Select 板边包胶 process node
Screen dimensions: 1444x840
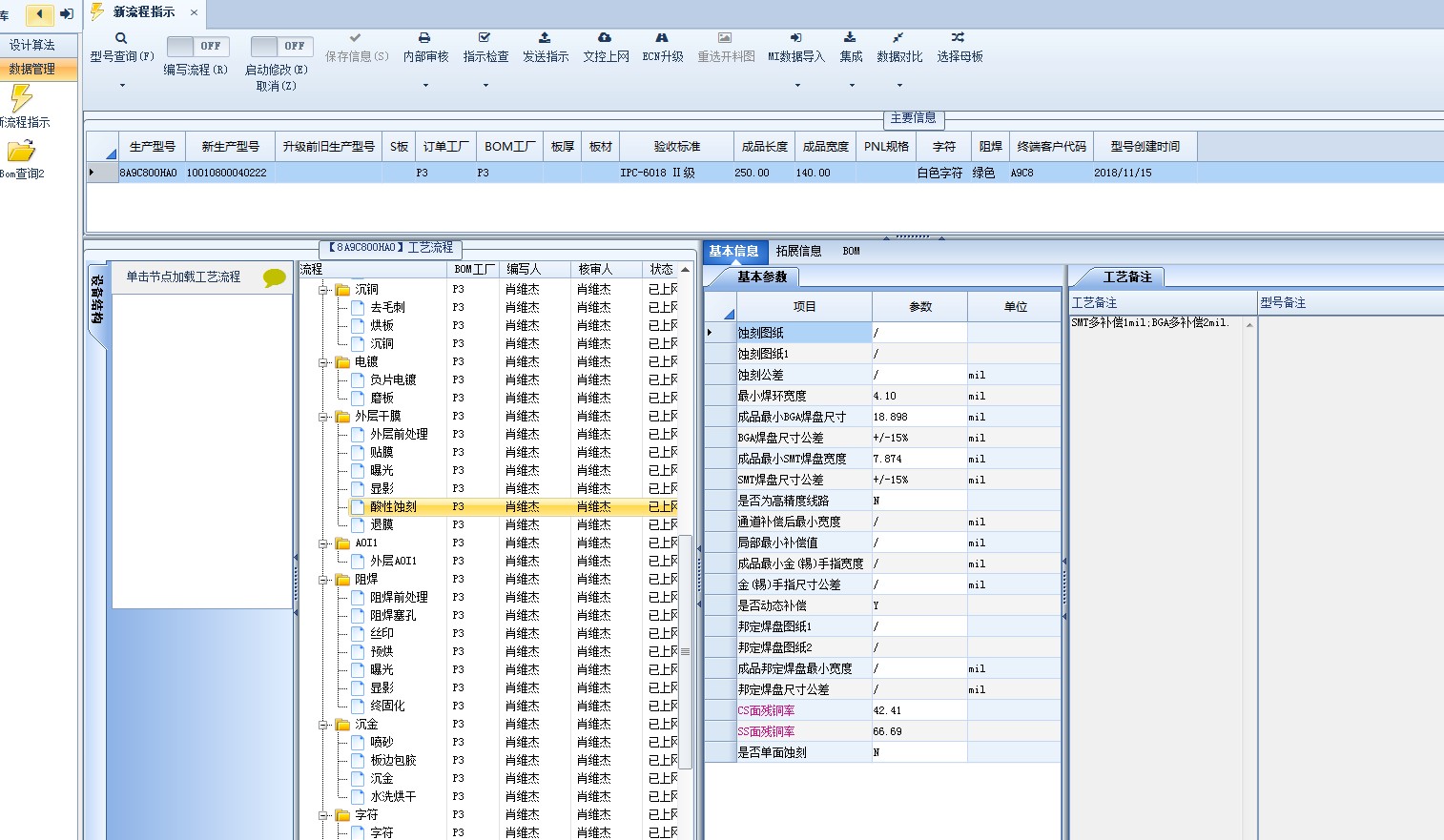coord(393,761)
